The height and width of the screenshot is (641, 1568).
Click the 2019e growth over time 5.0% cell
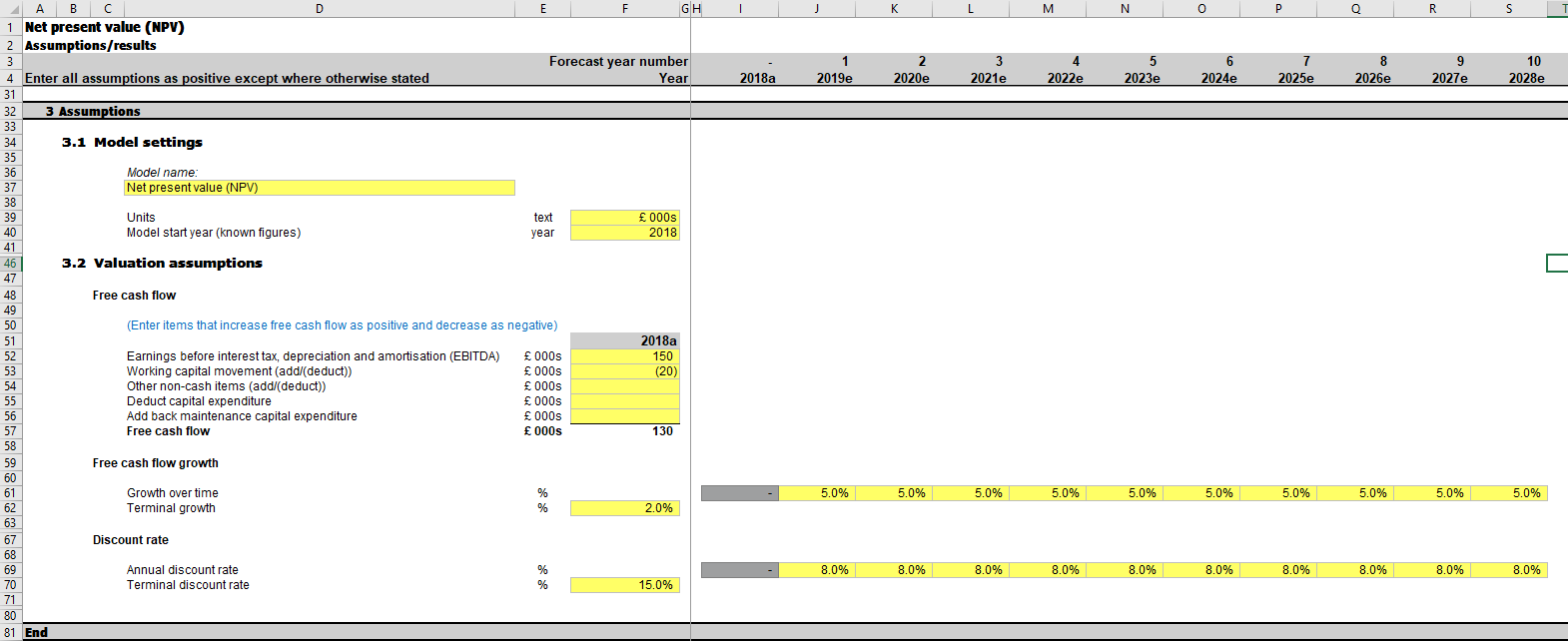click(817, 493)
